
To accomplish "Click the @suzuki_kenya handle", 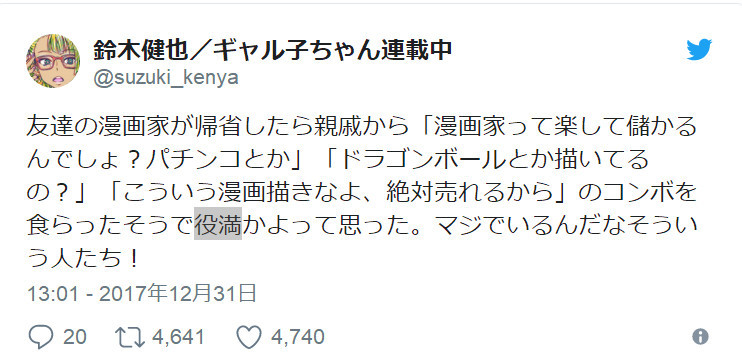I will point(166,78).
